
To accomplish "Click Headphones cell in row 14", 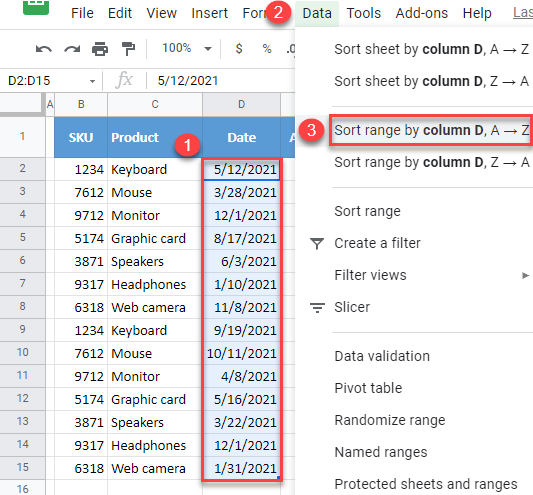I will tap(155, 445).
